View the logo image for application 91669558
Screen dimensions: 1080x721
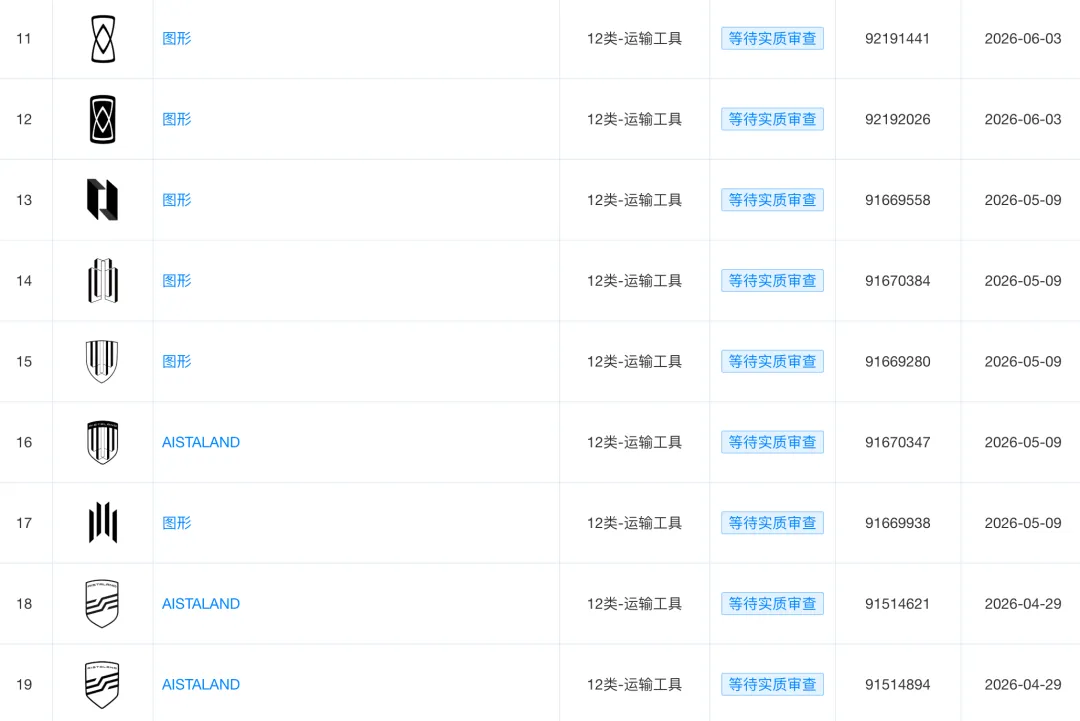(103, 200)
